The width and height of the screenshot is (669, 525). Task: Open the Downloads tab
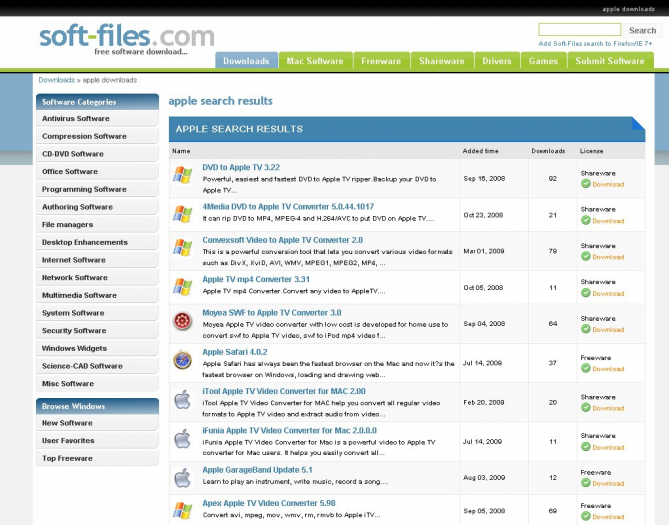point(246,61)
